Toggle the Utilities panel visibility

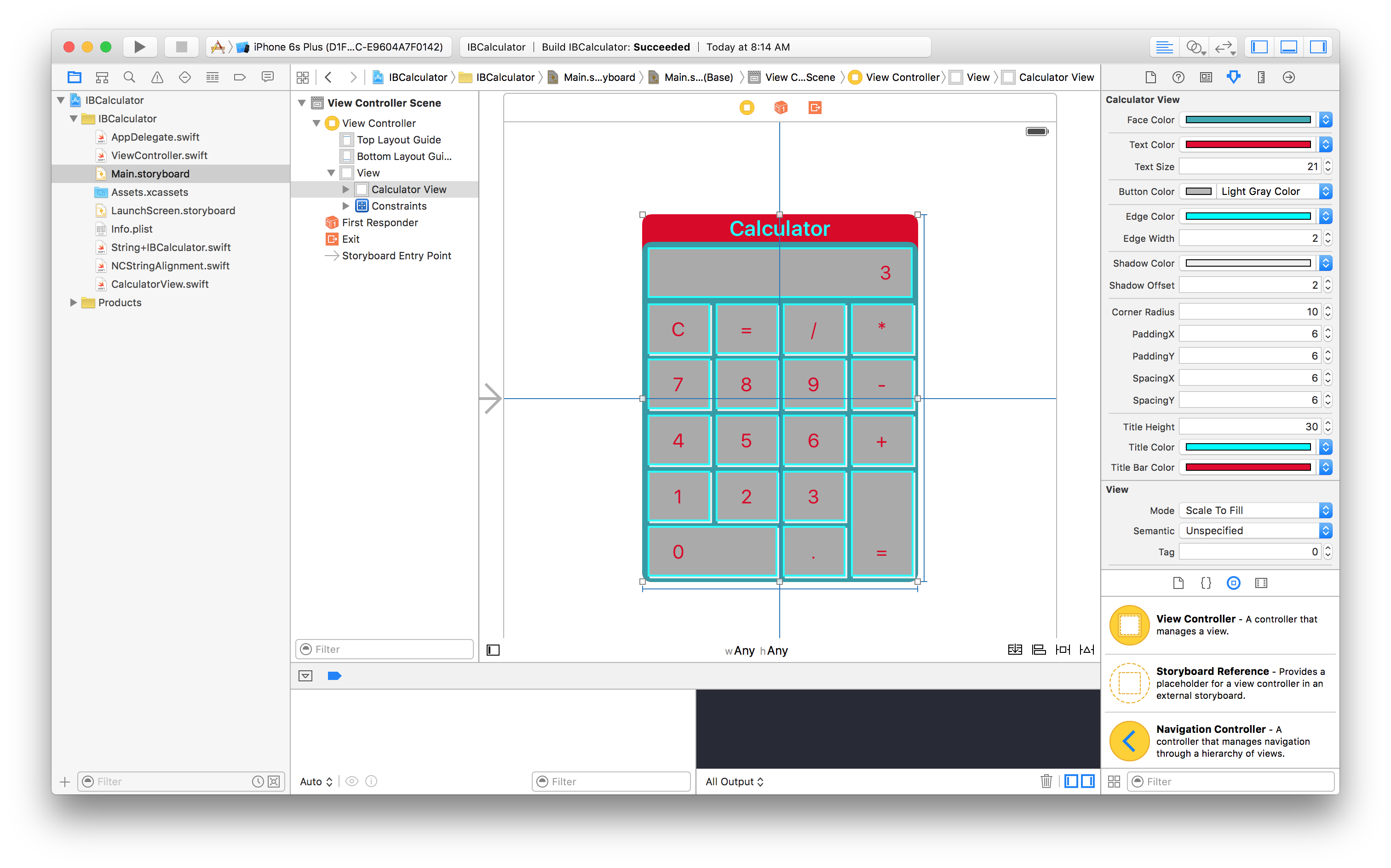(1318, 47)
